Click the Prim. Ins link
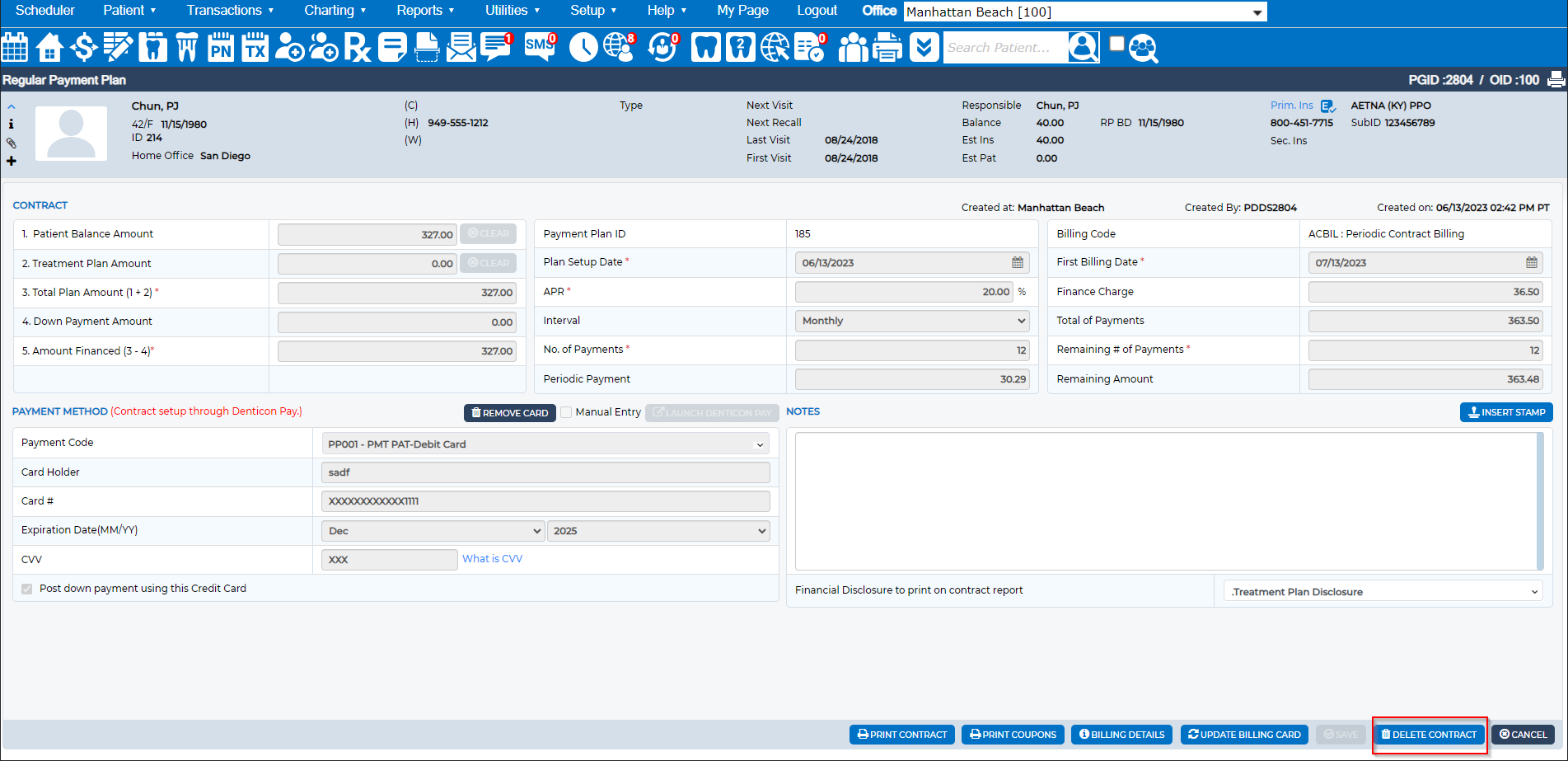This screenshot has width=1568, height=761. [x=1291, y=106]
